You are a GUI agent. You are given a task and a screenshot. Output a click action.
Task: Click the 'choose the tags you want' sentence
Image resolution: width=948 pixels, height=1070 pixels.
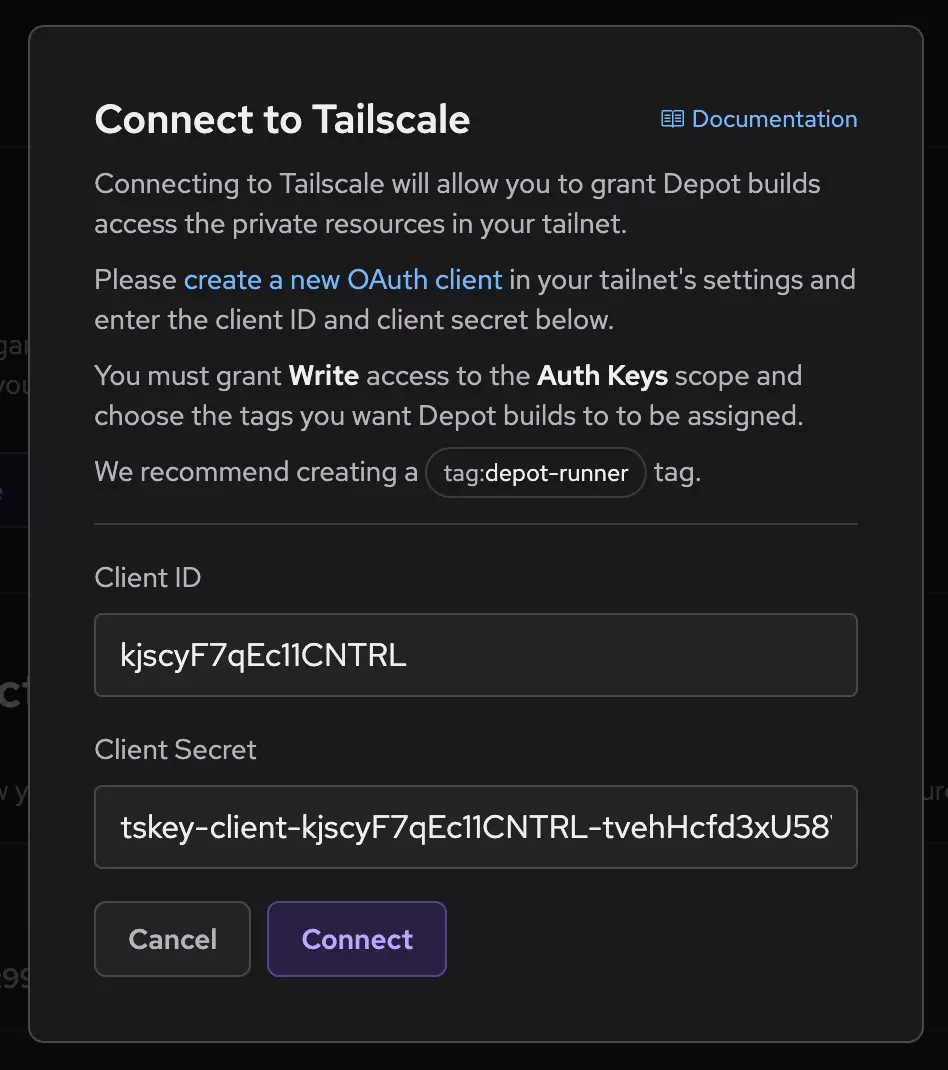[x=448, y=416]
